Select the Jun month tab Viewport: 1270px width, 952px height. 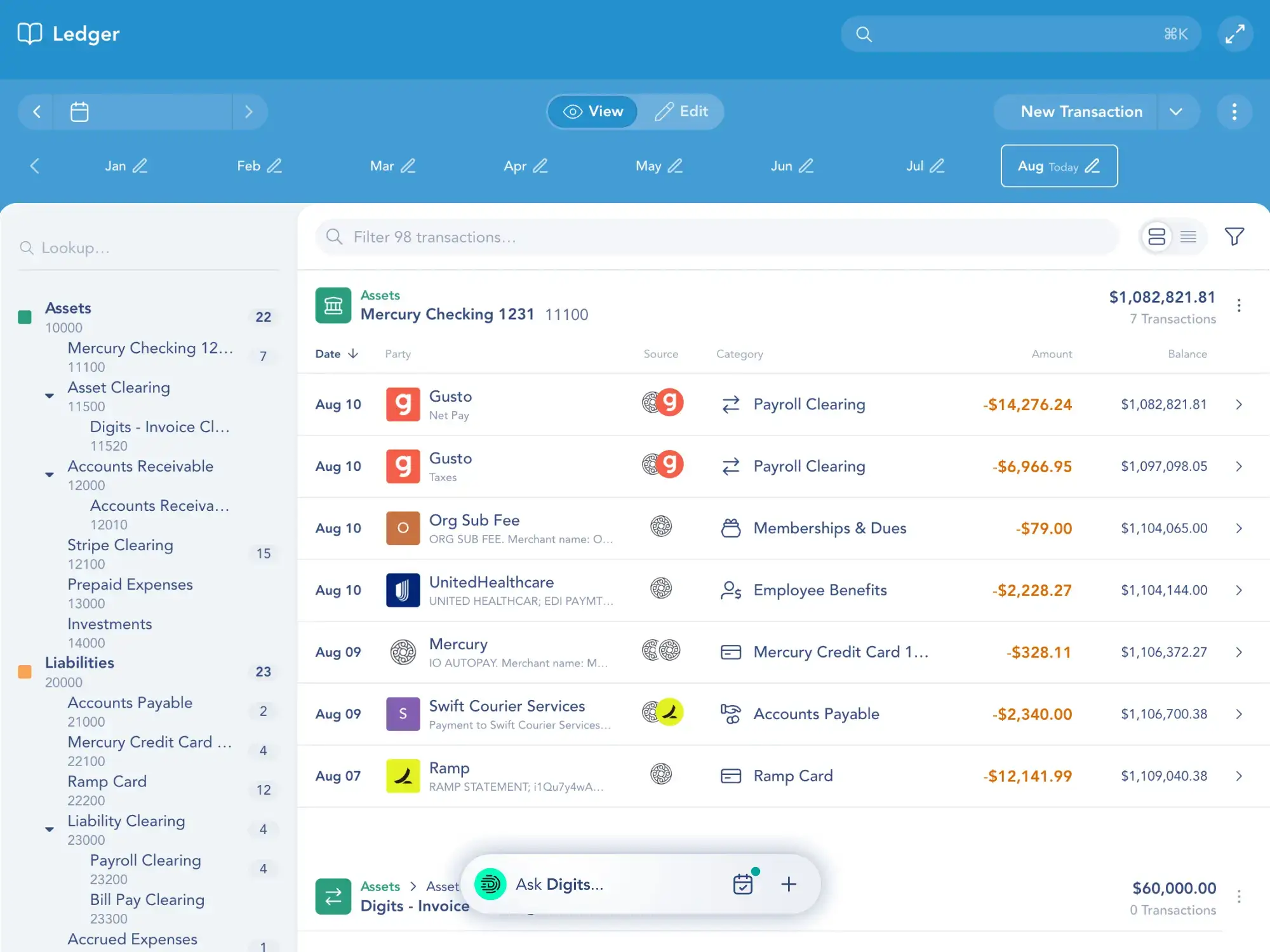[x=781, y=166]
